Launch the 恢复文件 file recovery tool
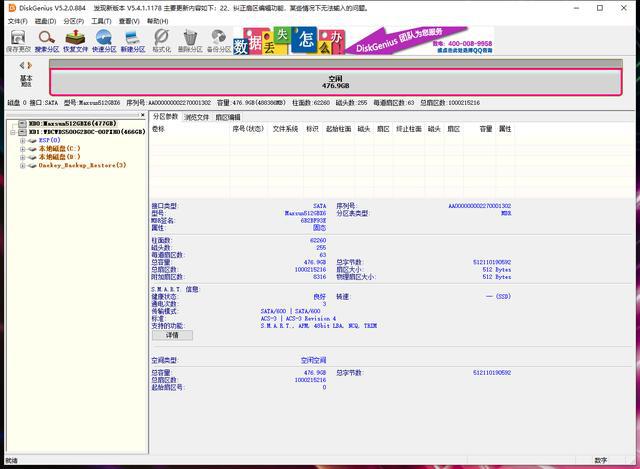 pos(76,41)
